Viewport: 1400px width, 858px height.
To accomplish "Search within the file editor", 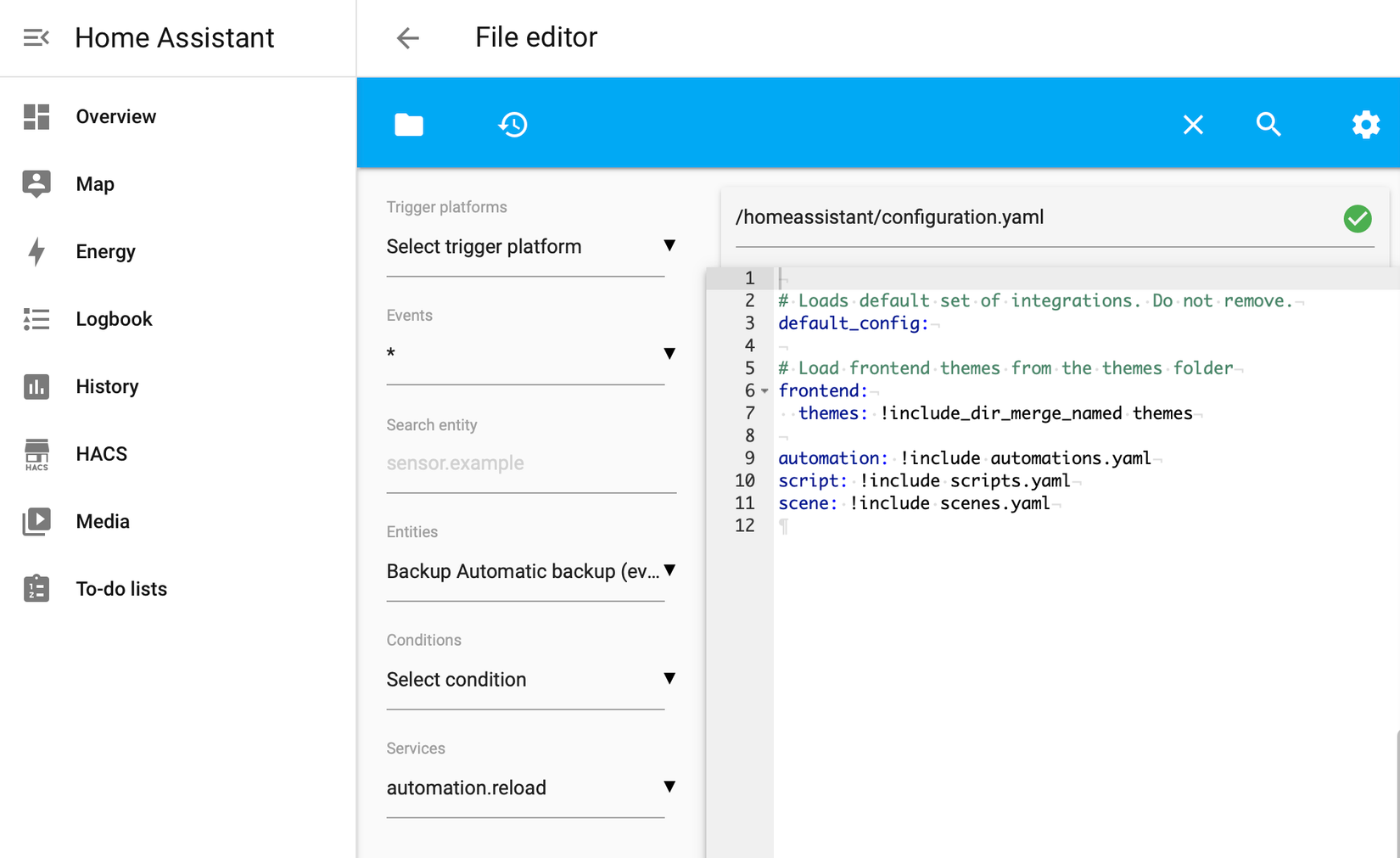I will [x=1268, y=124].
